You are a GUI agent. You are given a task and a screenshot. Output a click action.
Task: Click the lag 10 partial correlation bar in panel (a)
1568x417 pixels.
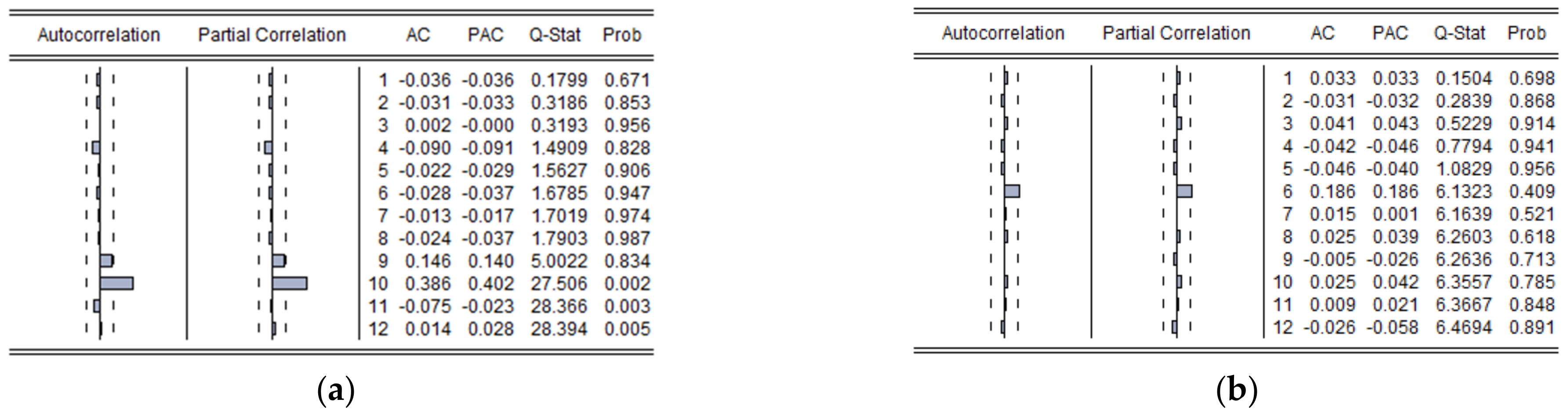(290, 283)
